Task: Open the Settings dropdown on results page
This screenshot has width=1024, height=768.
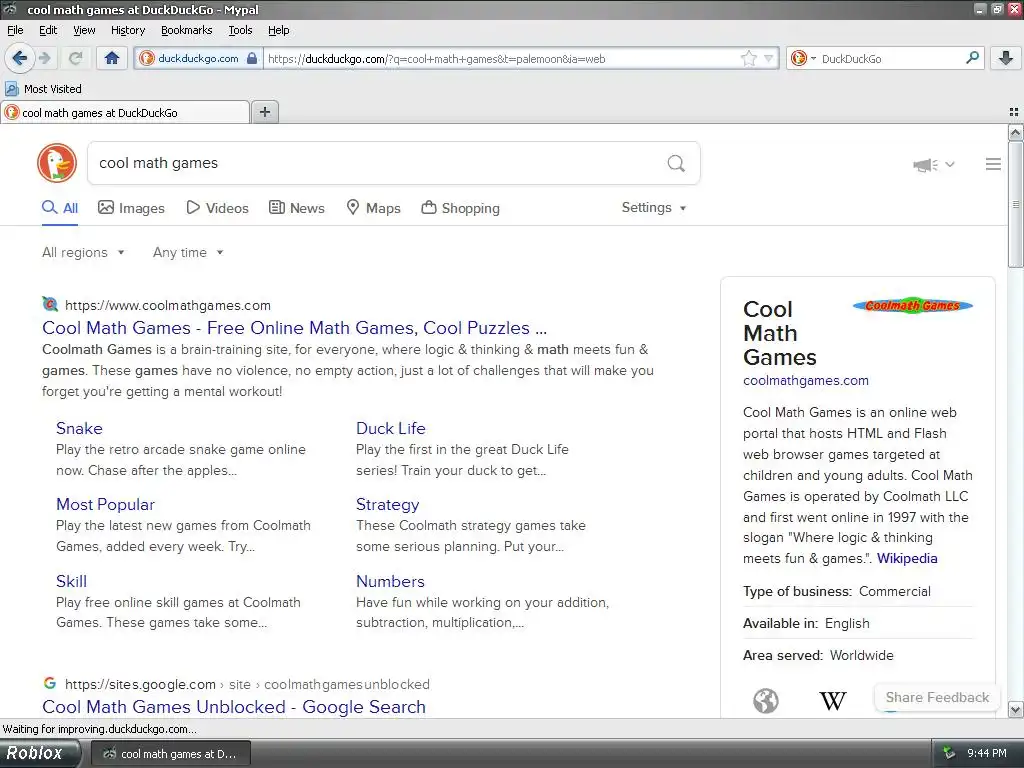Action: pos(654,208)
